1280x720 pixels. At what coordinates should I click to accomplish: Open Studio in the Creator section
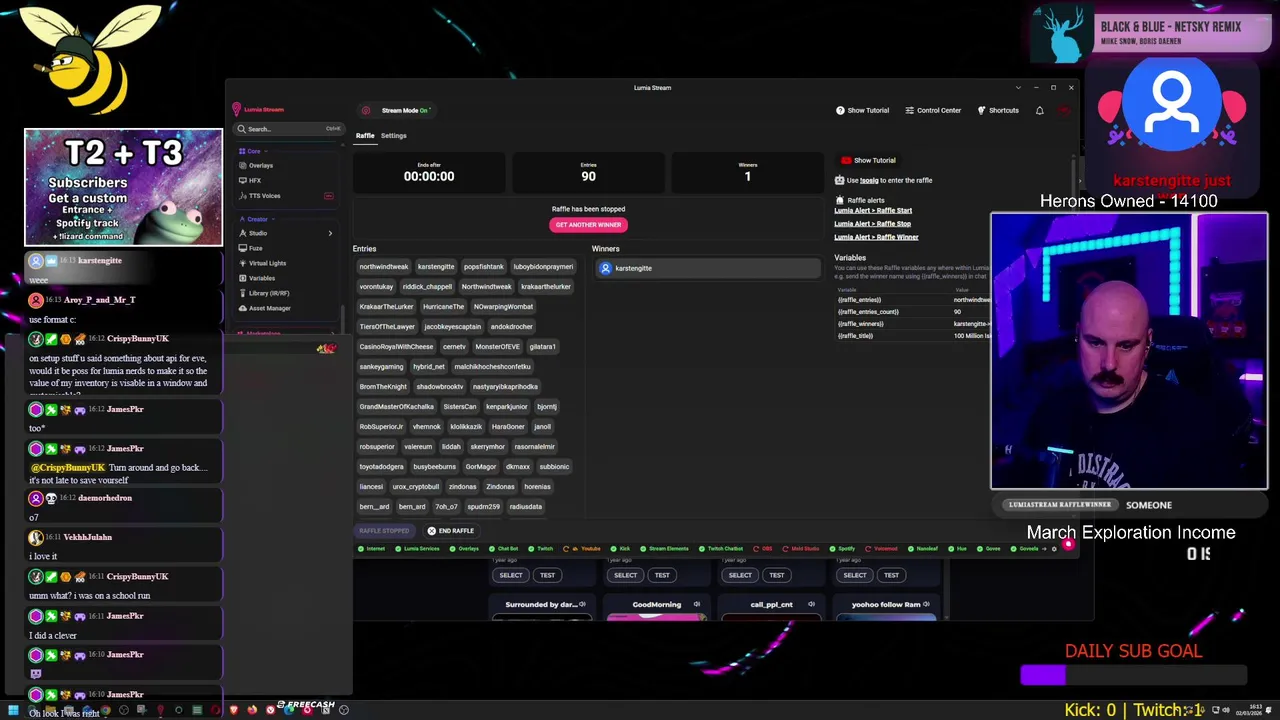(253, 233)
